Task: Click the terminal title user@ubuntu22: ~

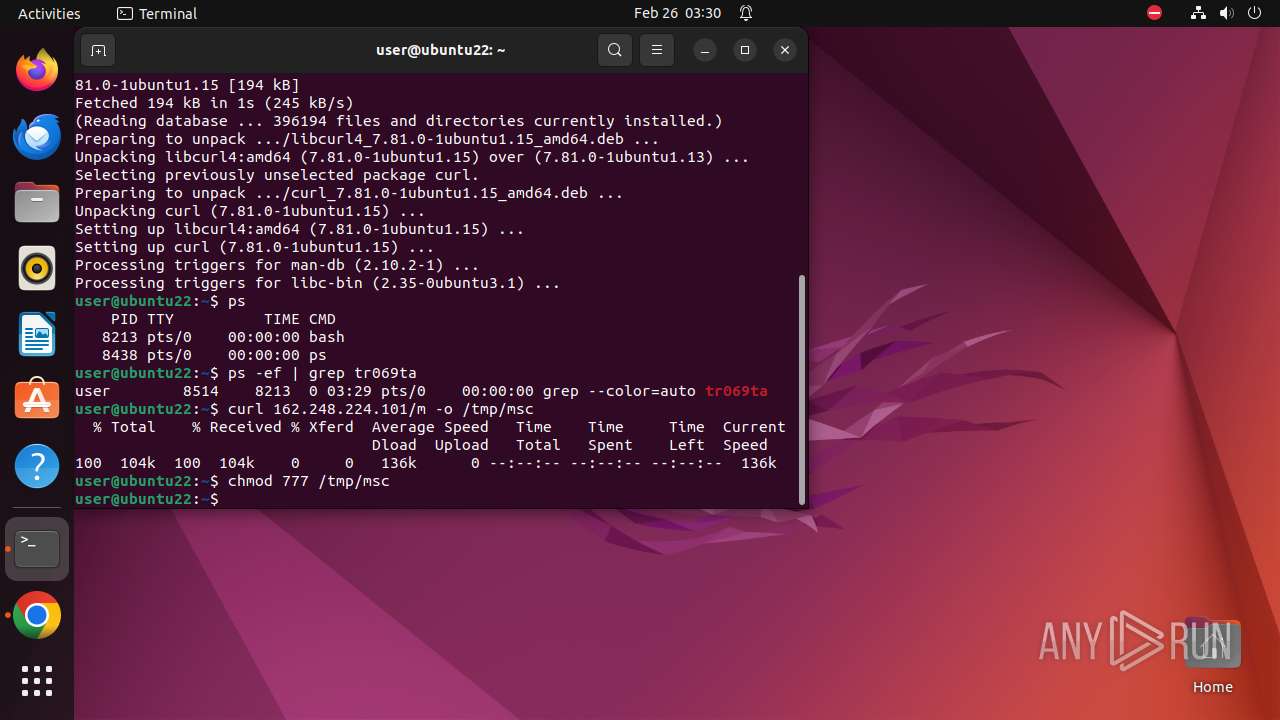Action: (x=441, y=50)
